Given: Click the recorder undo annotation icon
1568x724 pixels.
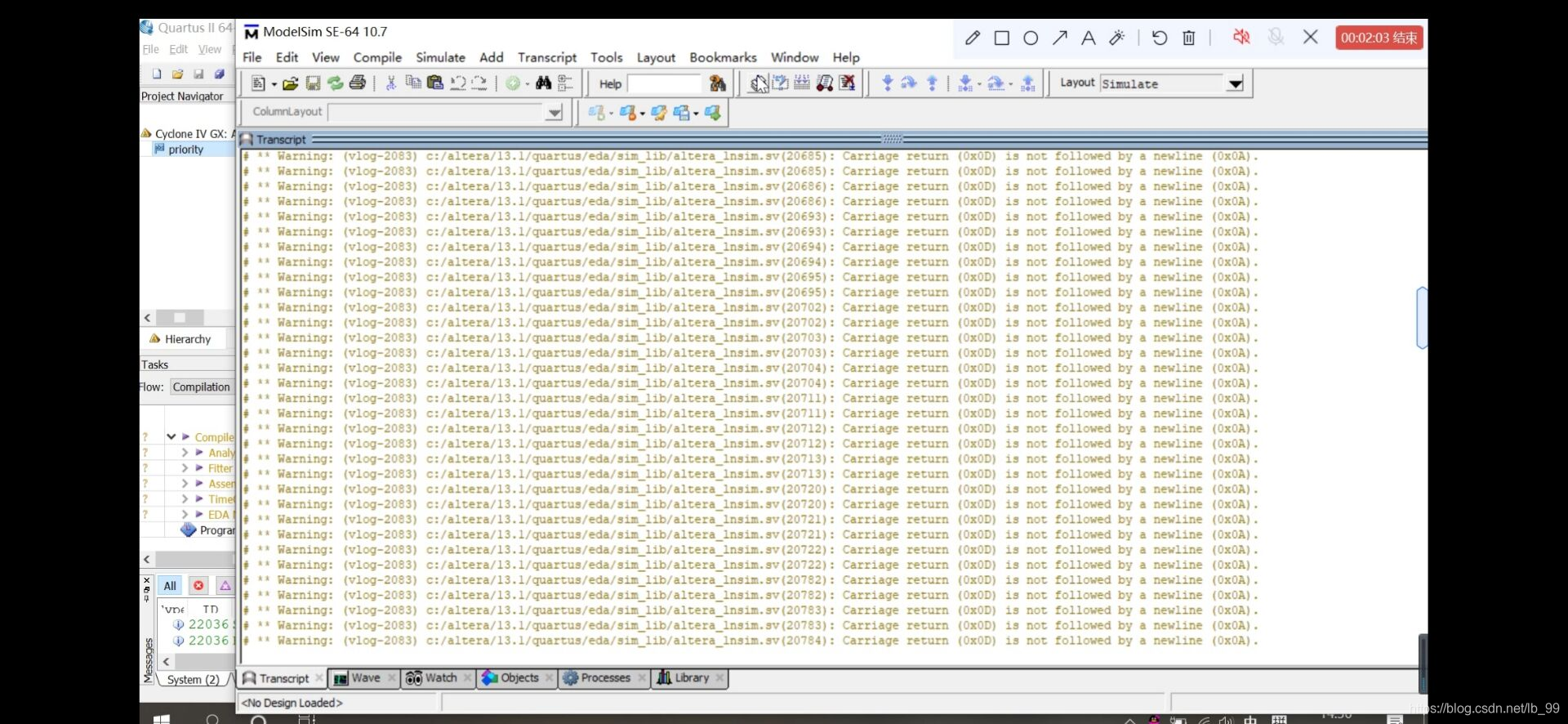Looking at the screenshot, I should (1160, 38).
